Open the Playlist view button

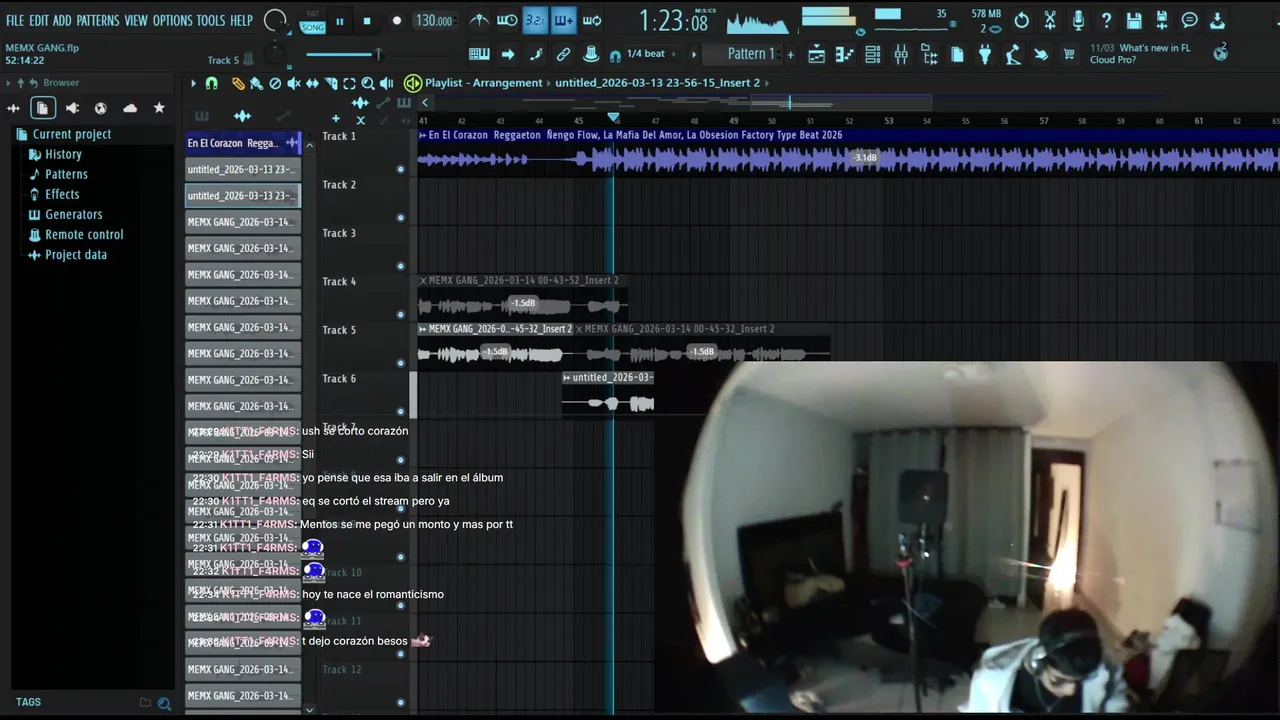[816, 54]
